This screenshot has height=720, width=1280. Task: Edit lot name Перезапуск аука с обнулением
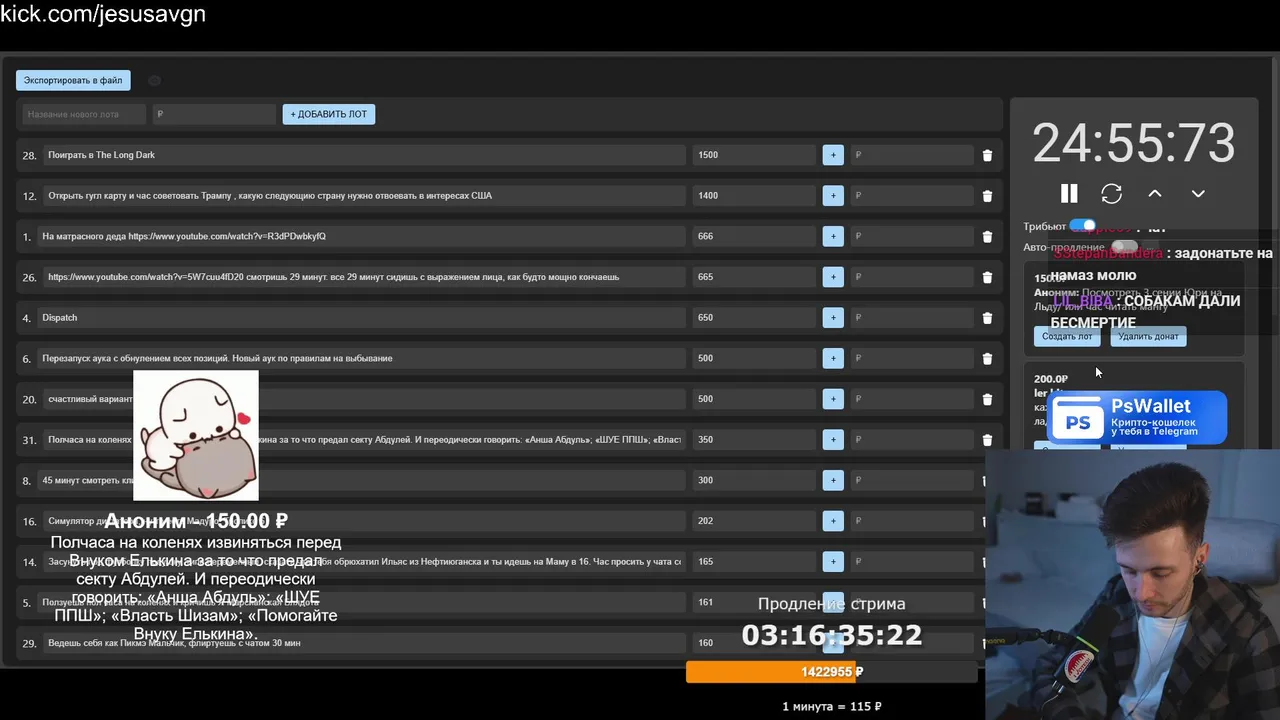click(x=361, y=358)
